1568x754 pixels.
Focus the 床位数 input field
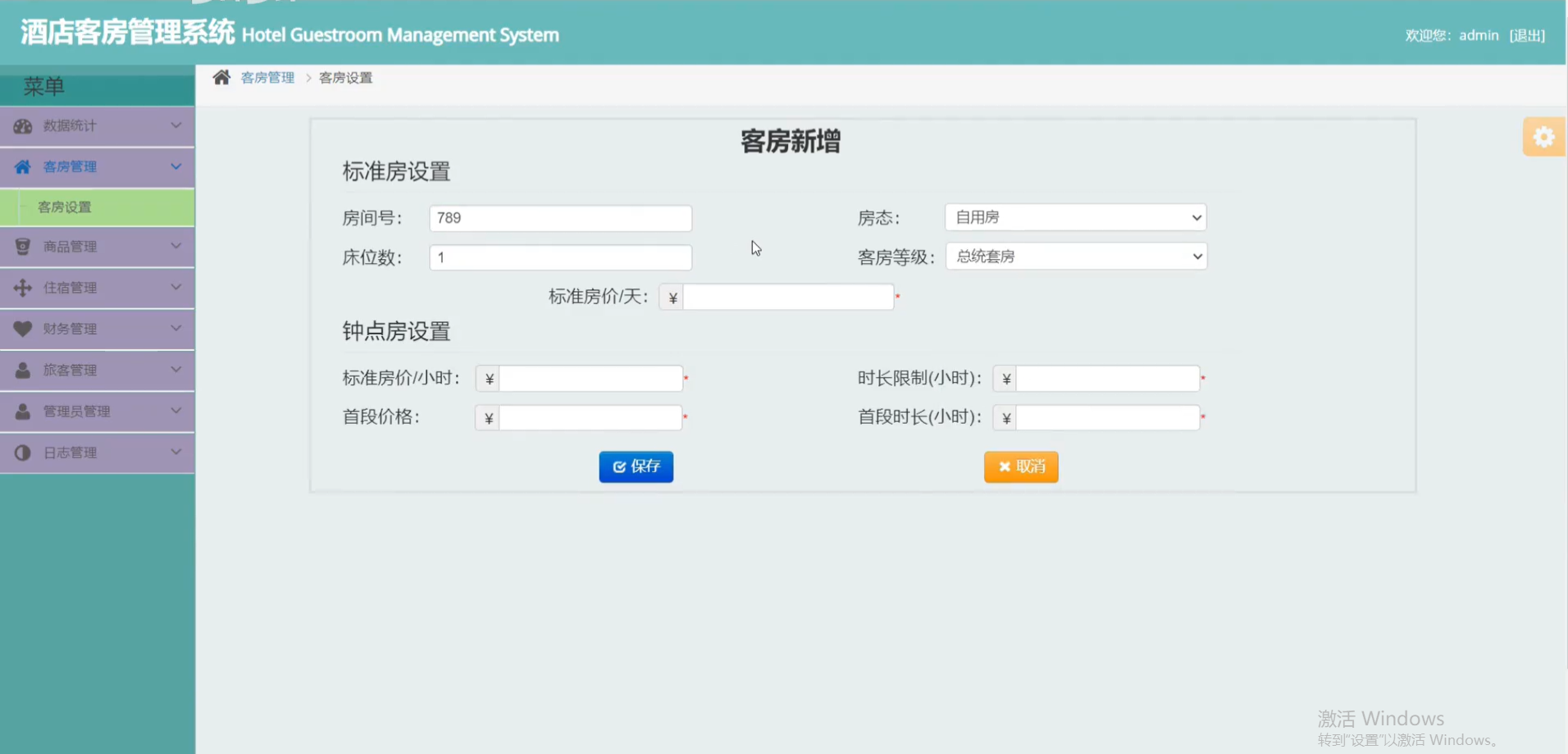point(561,257)
